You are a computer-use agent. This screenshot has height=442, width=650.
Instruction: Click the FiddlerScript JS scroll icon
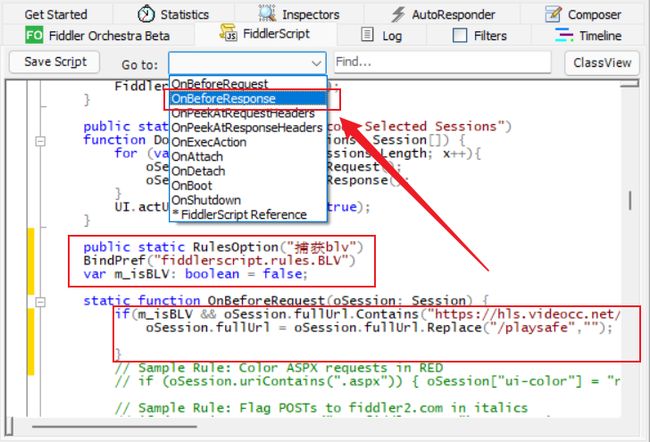coord(228,33)
